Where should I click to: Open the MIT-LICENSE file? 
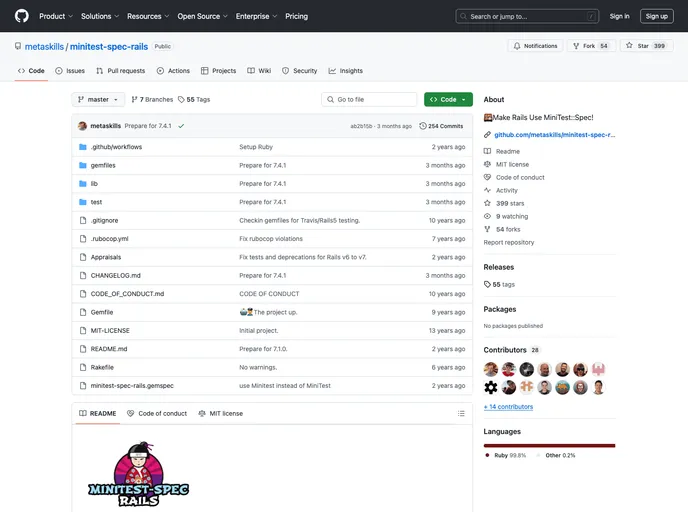pyautogui.click(x=110, y=331)
